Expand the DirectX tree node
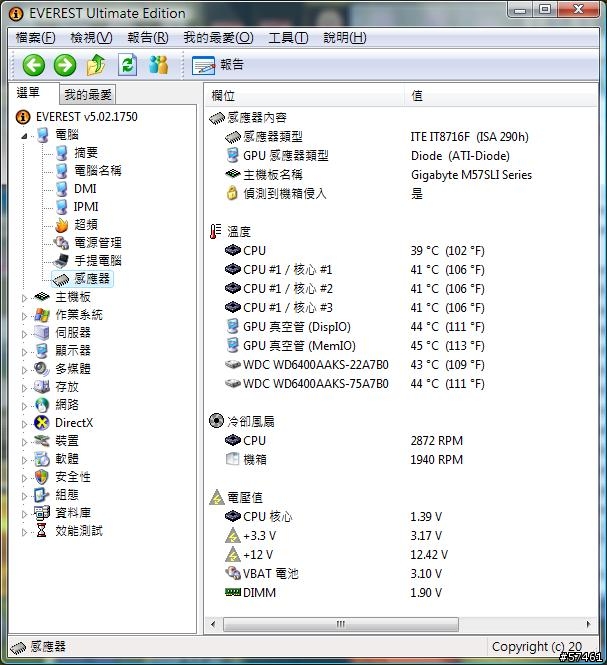 click(x=24, y=424)
